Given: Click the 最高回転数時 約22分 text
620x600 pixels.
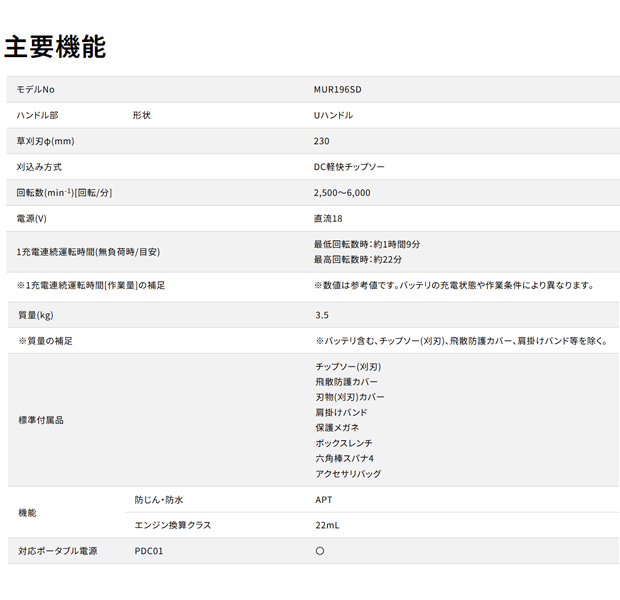Looking at the screenshot, I should (x=358, y=259).
